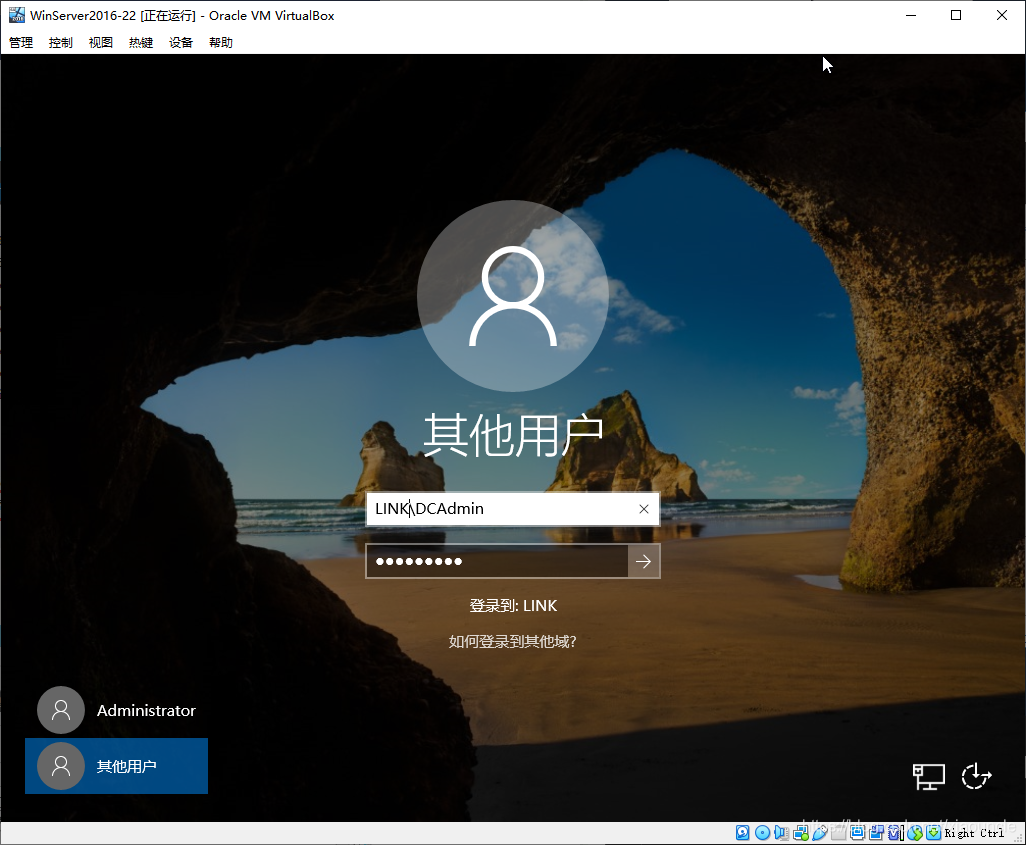Viewport: 1026px width, 845px height.
Task: Maximize the VirtualBox window
Action: [x=956, y=15]
